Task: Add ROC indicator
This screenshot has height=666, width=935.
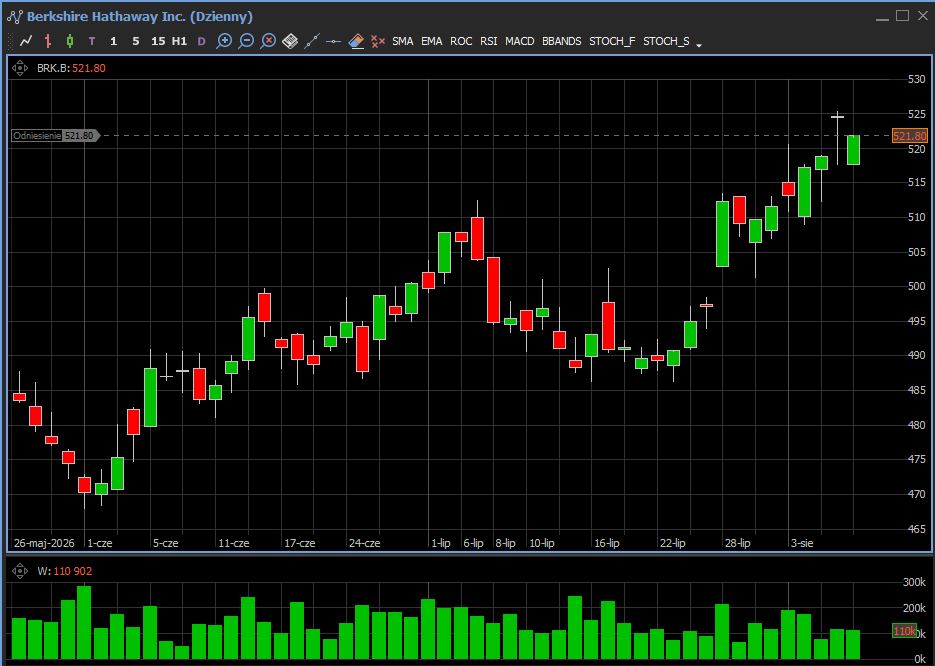Action: tap(461, 41)
